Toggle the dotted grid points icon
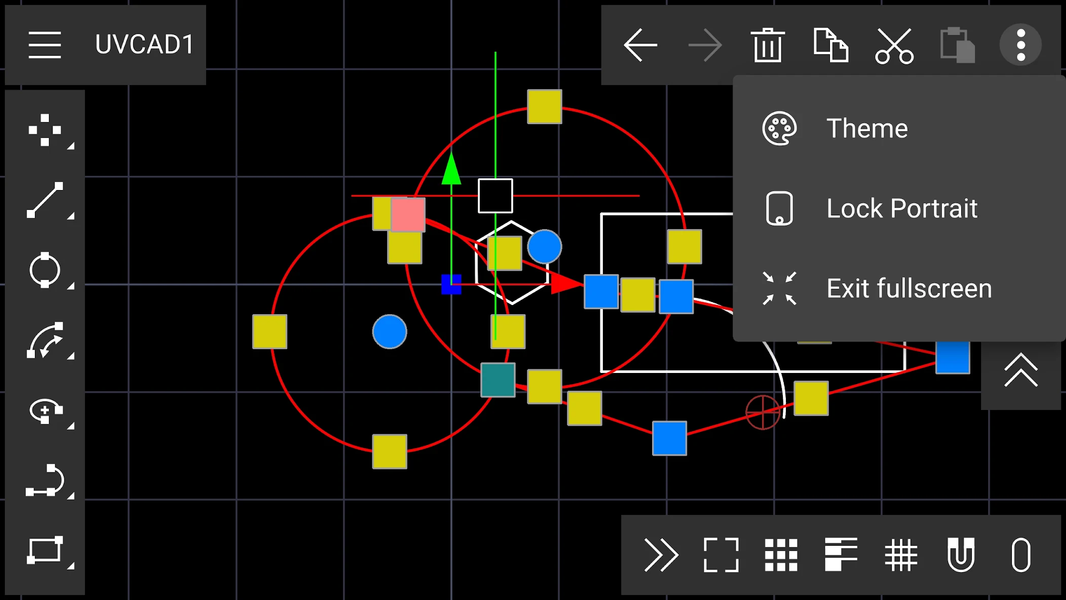The width and height of the screenshot is (1066, 600). point(781,555)
